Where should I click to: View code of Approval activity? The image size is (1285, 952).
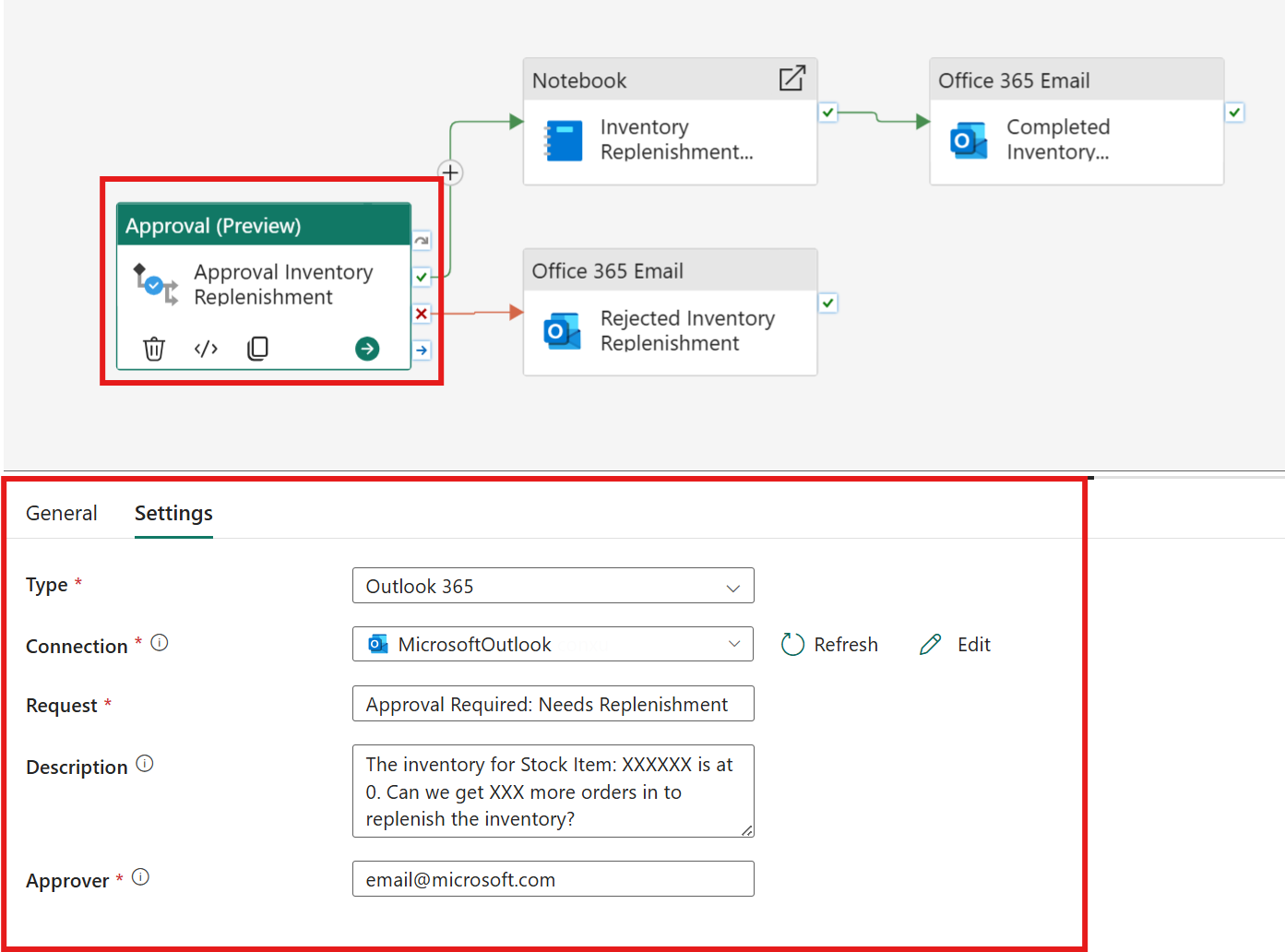point(206,349)
